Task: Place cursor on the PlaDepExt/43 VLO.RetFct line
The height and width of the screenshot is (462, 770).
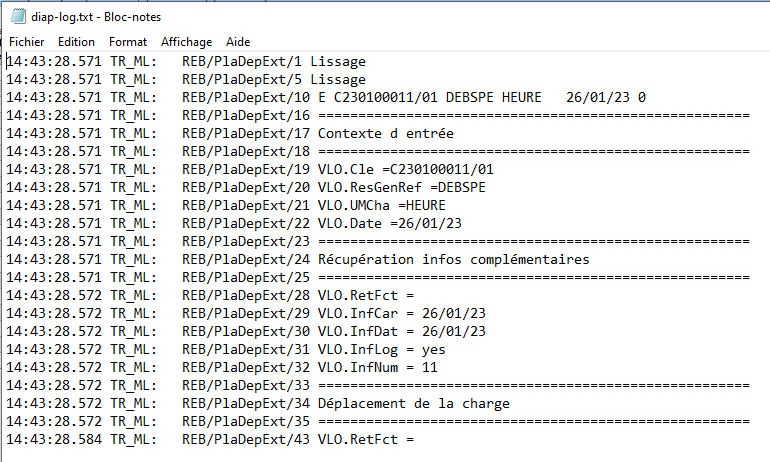Action: point(365,439)
